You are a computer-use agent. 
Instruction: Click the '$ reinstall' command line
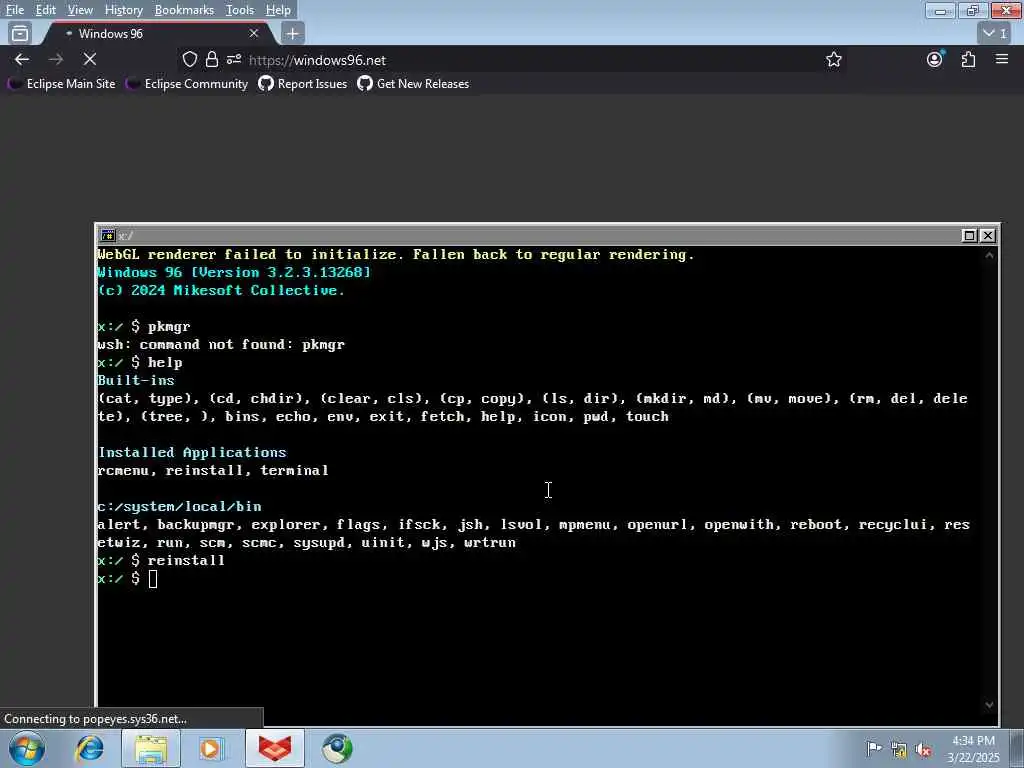pos(161,560)
